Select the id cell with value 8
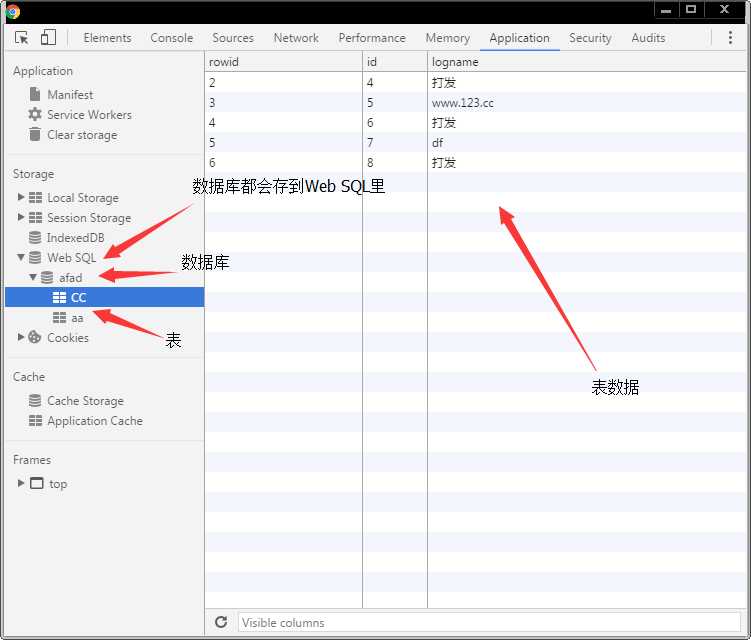 coord(395,163)
